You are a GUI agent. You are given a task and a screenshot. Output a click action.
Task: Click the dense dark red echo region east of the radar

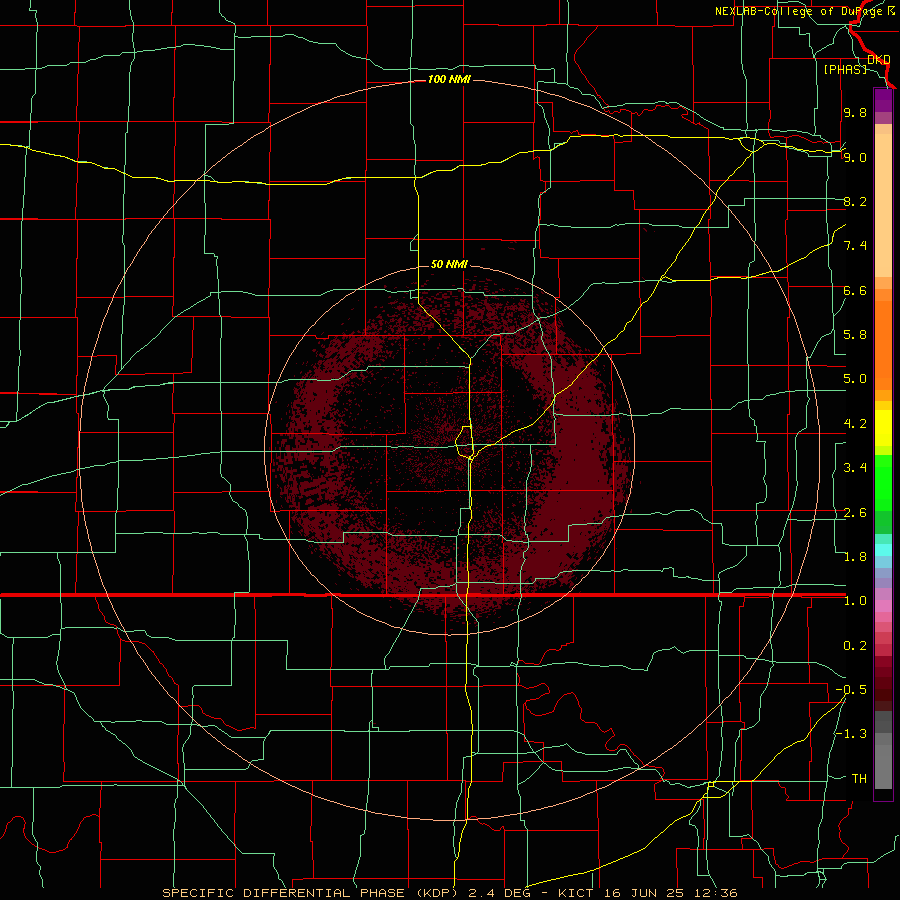(580, 459)
